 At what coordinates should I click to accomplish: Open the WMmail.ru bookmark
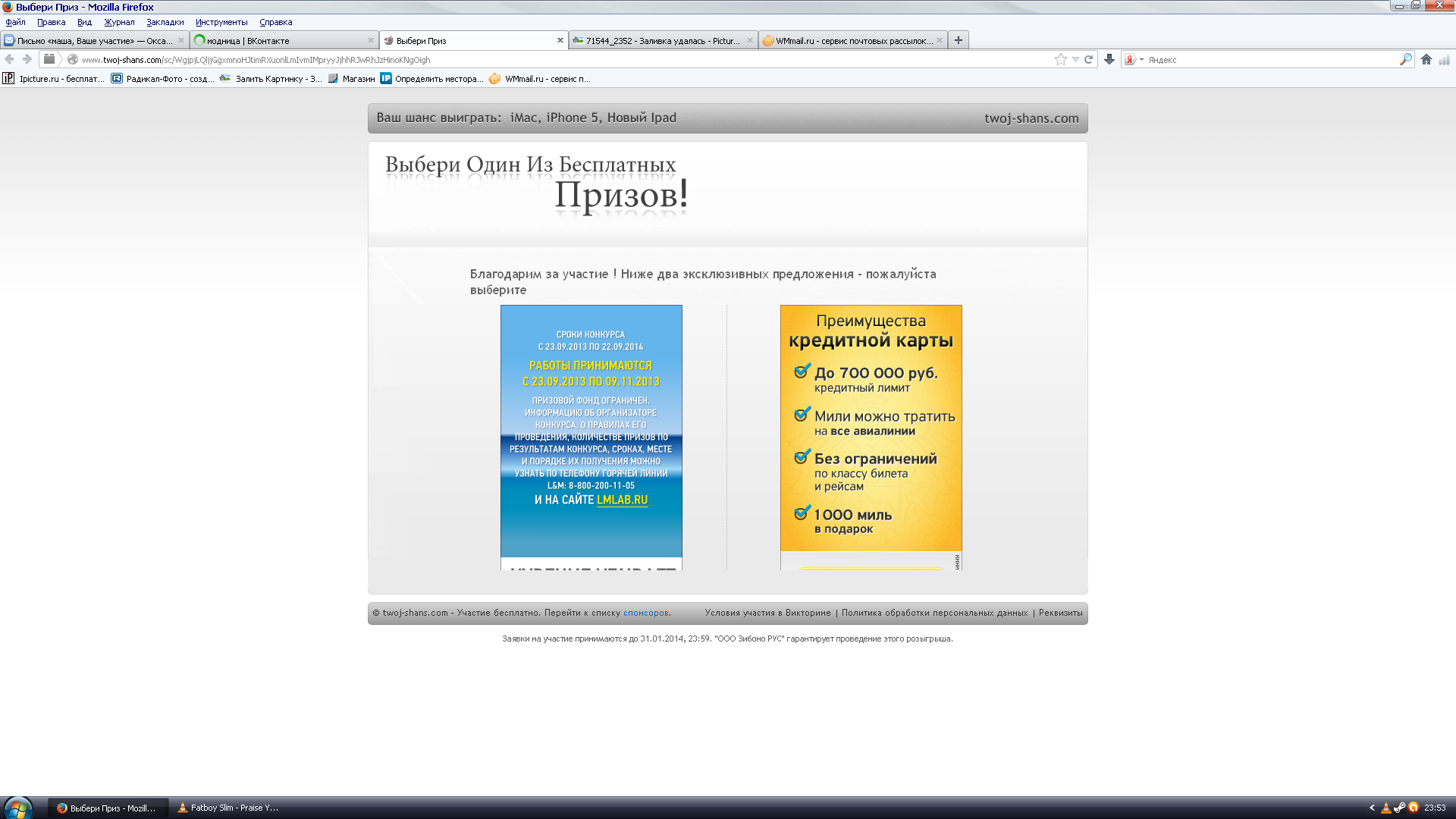(x=540, y=78)
